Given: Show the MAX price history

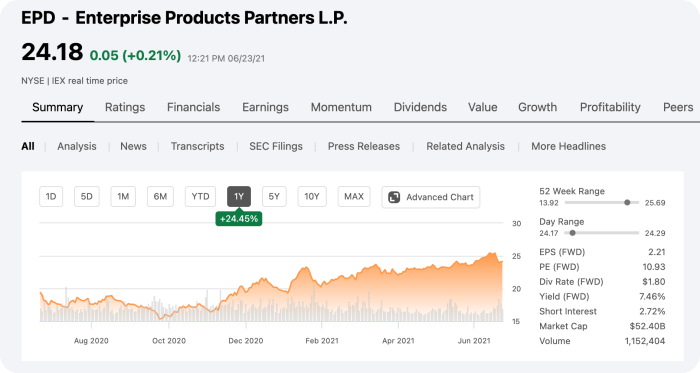Looking at the screenshot, I should tap(354, 197).
